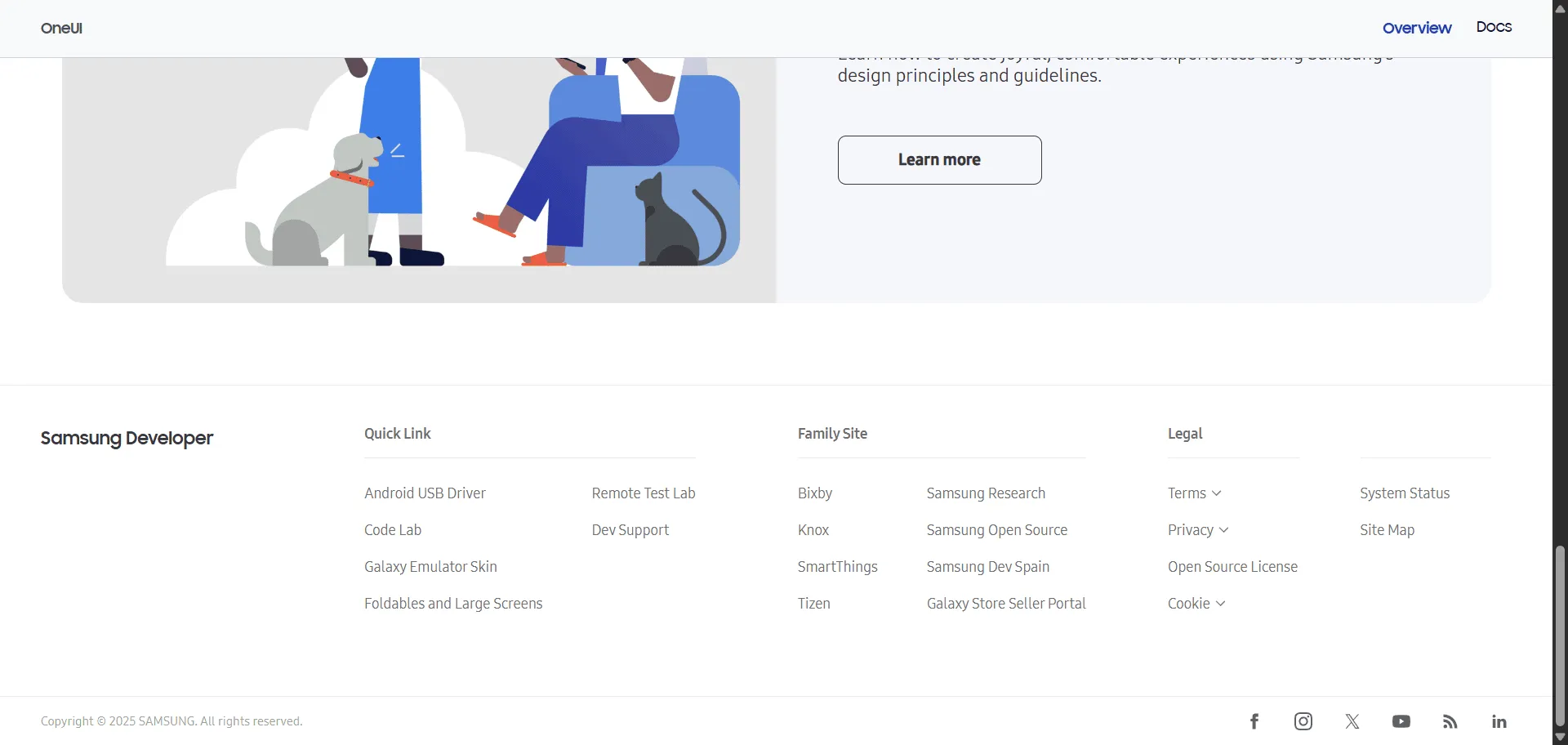Click the dog and cat illustration
The height and width of the screenshot is (745, 1568).
pyautogui.click(x=419, y=180)
